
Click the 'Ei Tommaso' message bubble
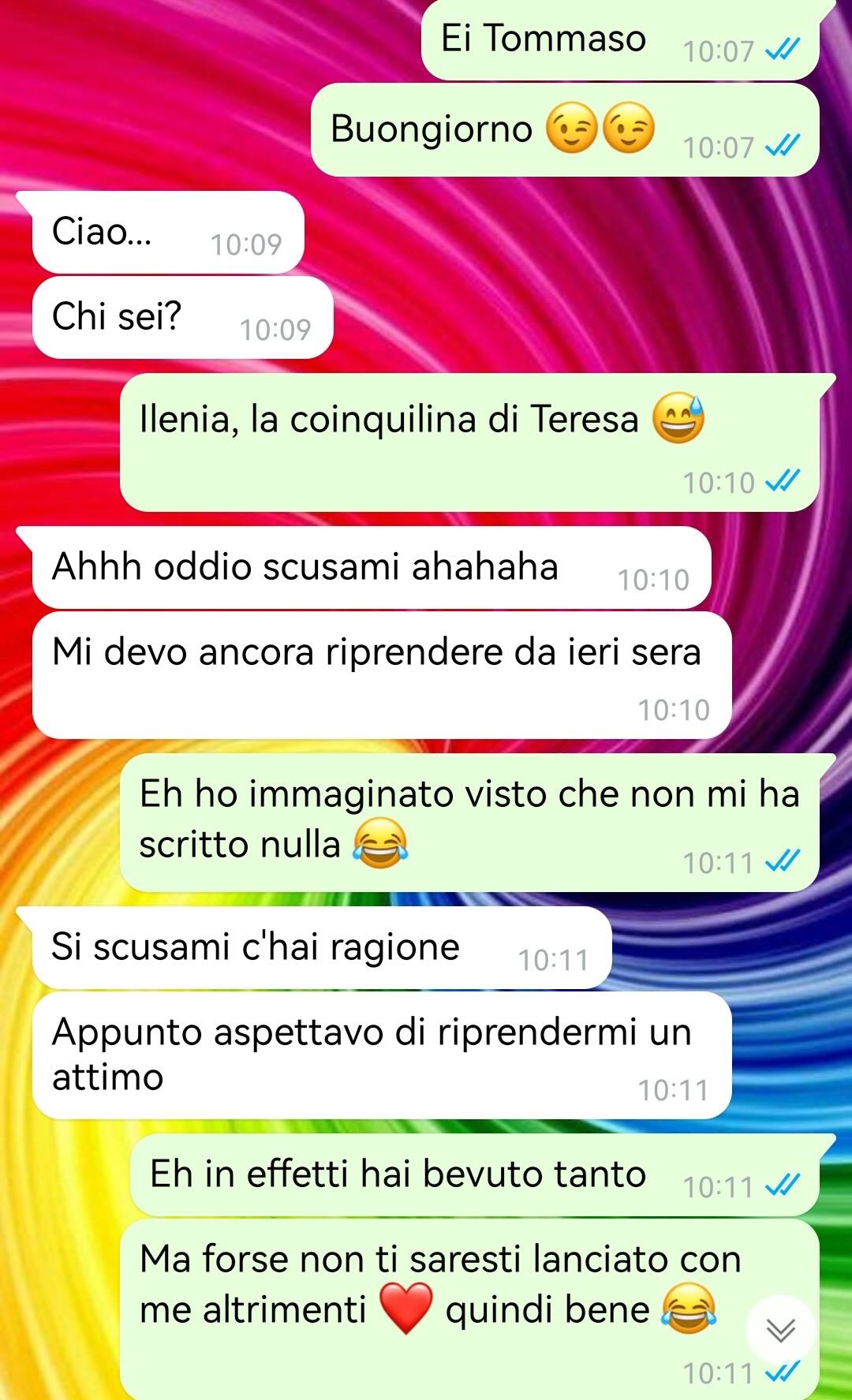point(620,39)
